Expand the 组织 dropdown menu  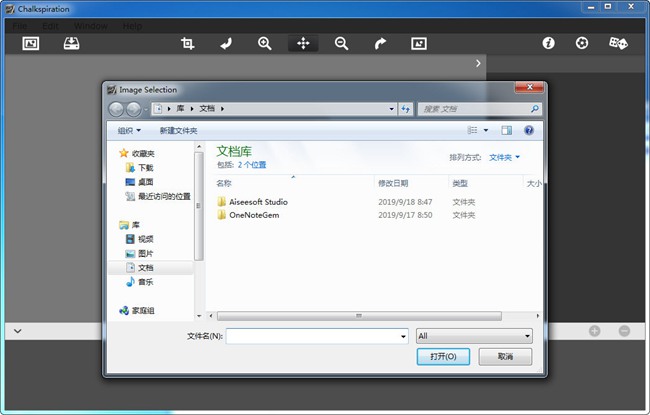pos(128,131)
